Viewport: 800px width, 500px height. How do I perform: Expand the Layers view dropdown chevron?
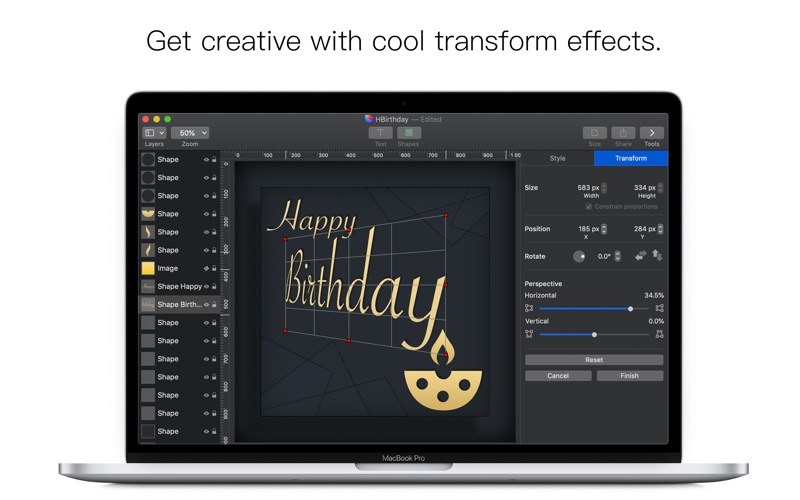tap(161, 133)
